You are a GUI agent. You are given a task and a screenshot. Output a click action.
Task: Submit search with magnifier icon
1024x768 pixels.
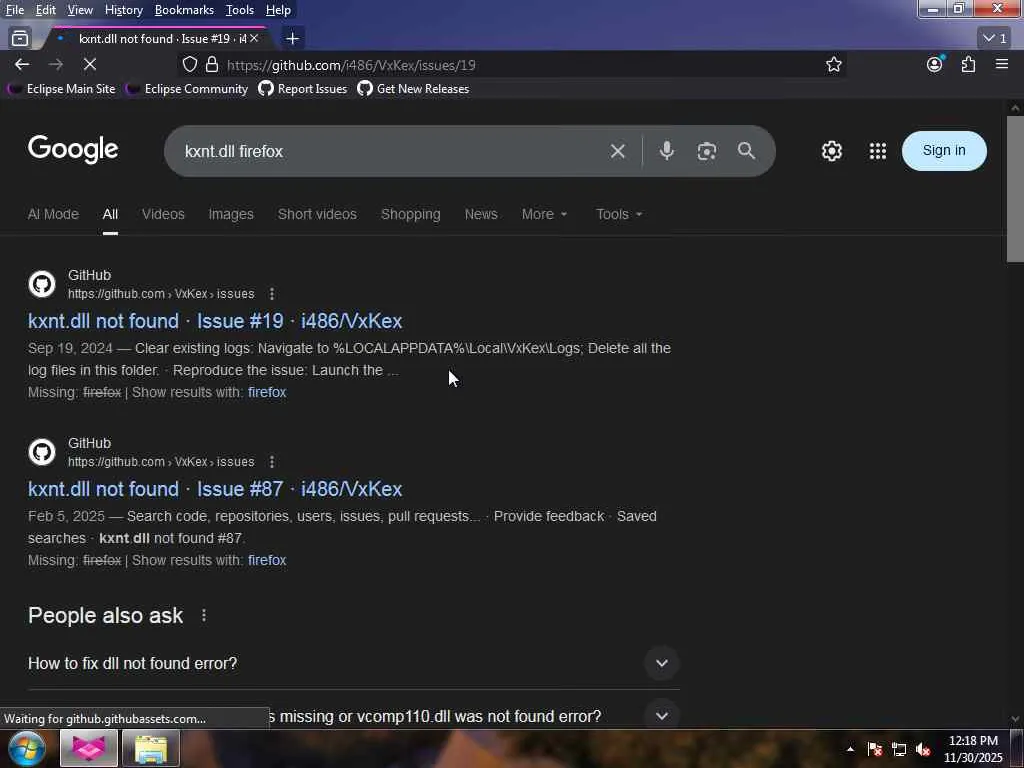[746, 151]
